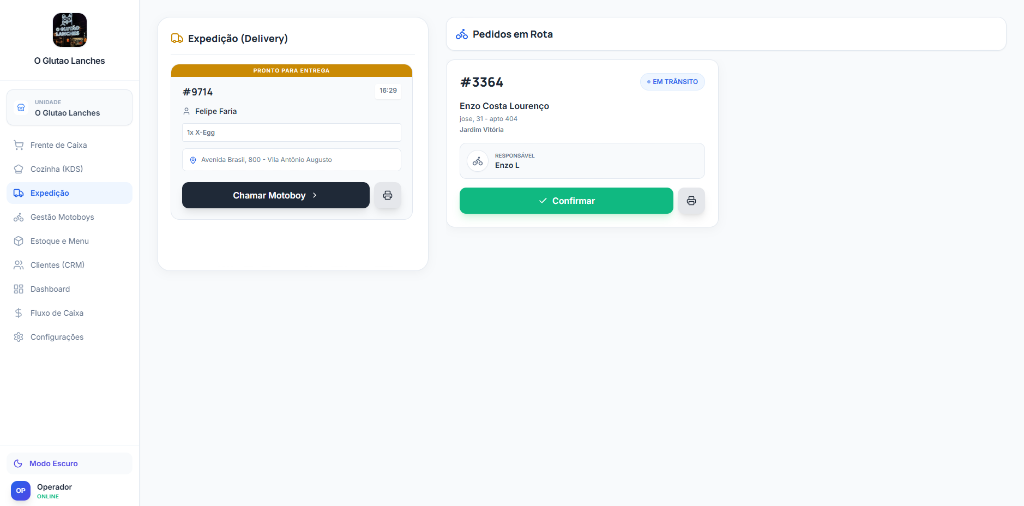Click the 1x X-Egg item field

point(292,133)
